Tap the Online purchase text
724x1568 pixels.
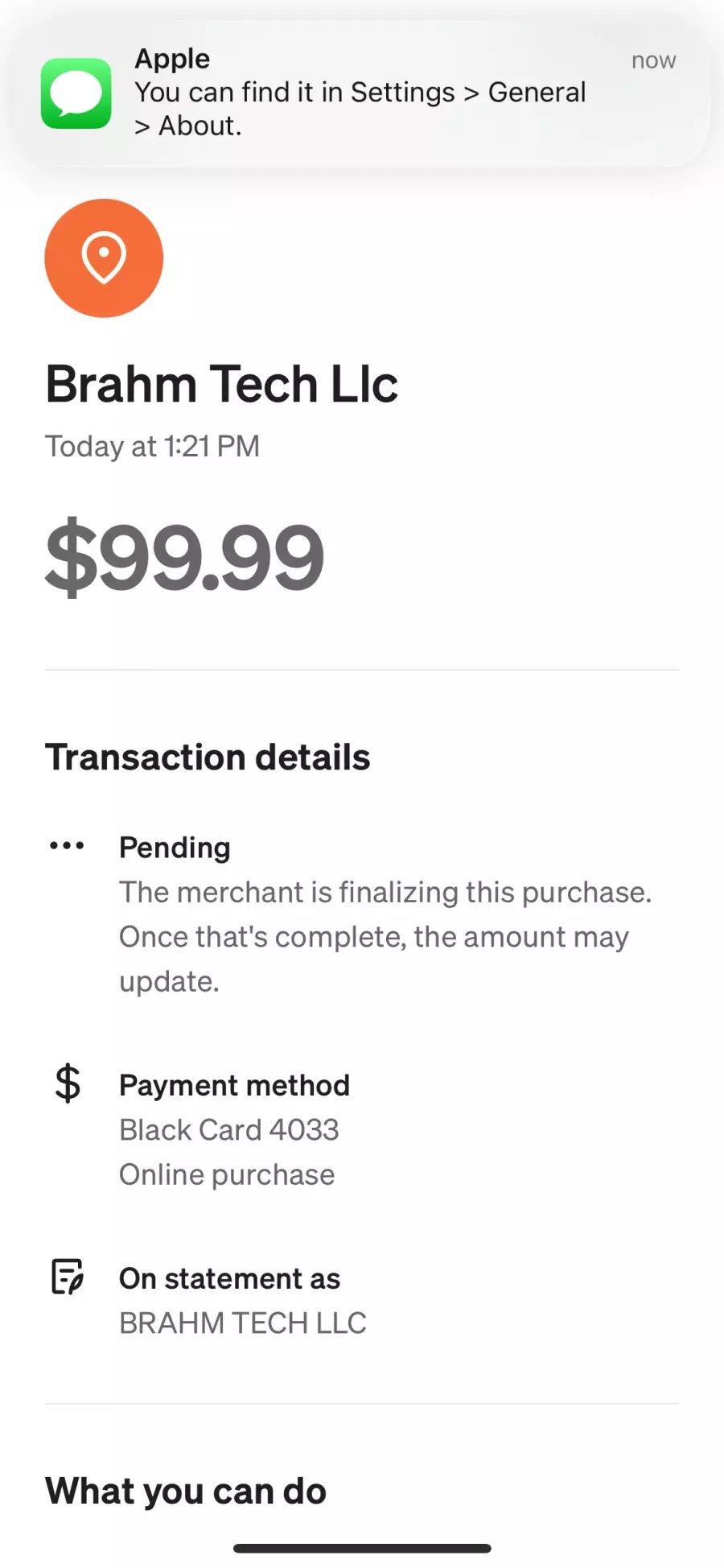(x=226, y=1175)
